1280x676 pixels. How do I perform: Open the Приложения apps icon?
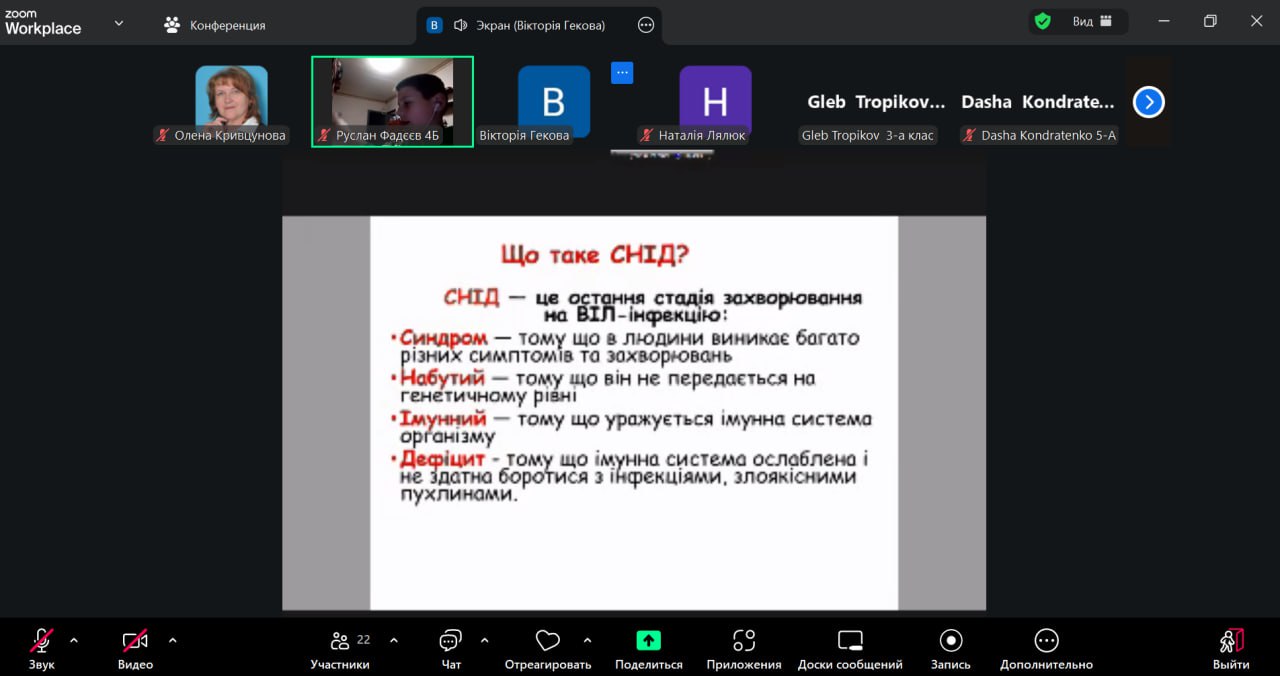743,641
